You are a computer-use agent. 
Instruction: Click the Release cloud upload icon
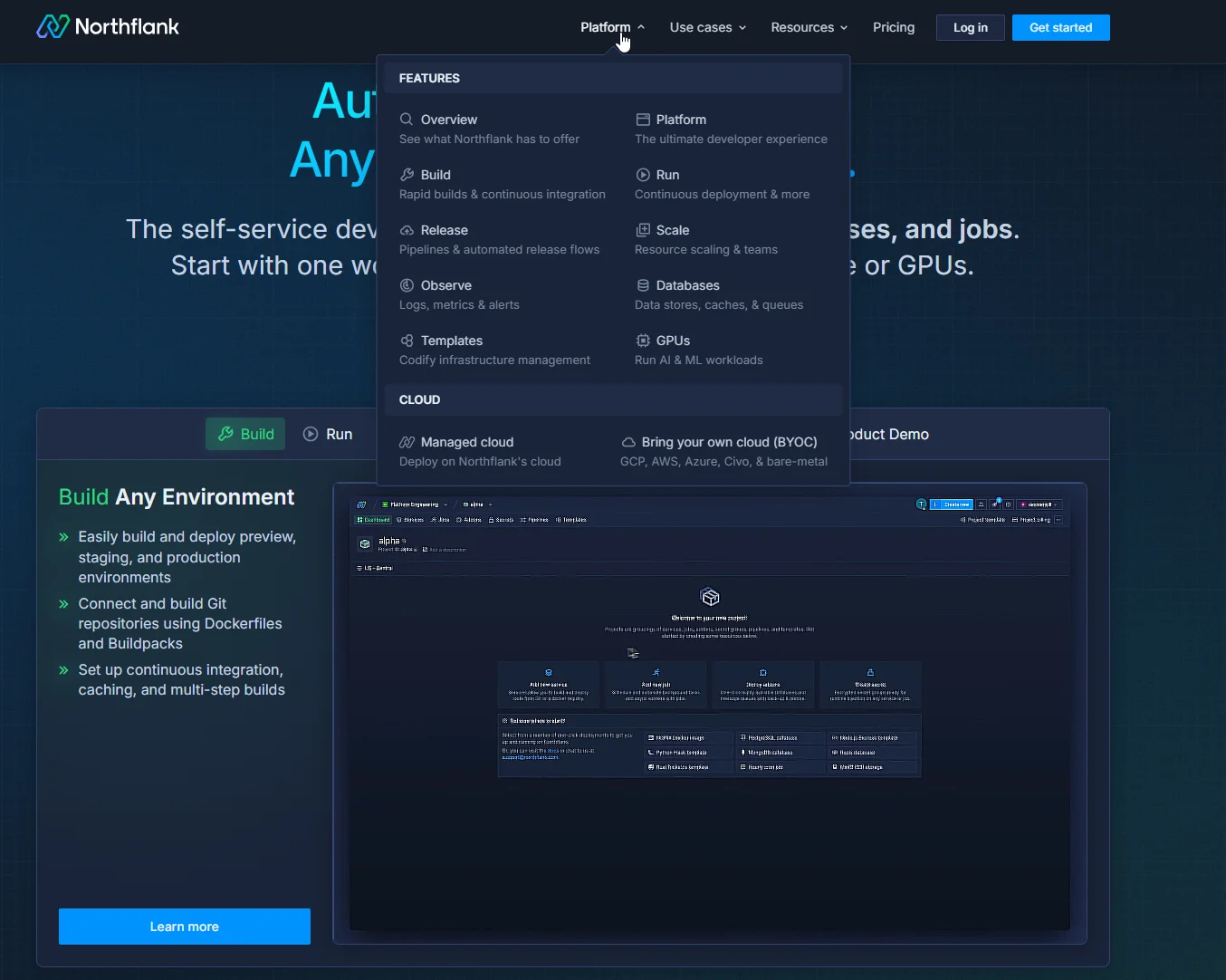(407, 230)
